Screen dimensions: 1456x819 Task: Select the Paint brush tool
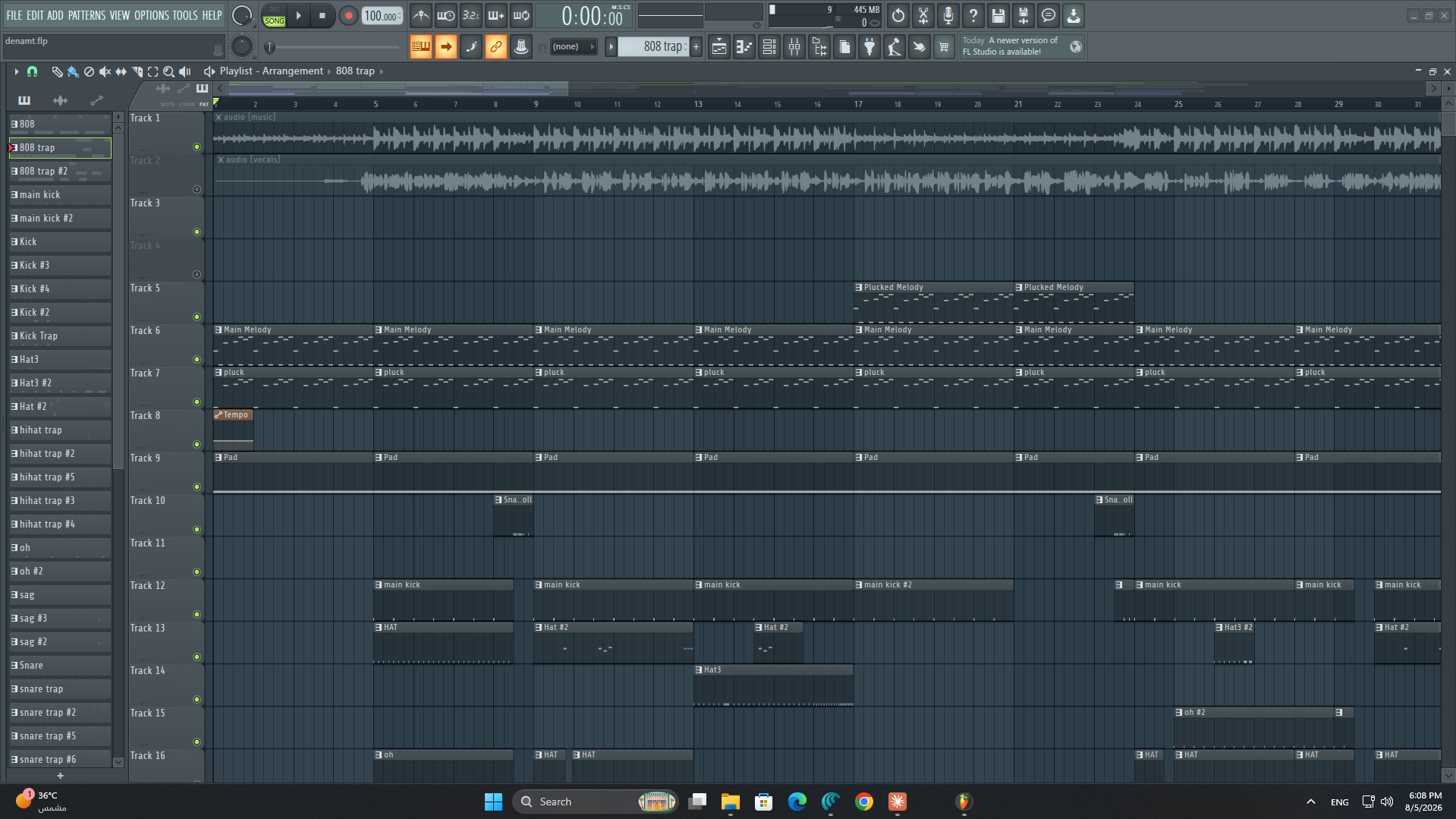click(73, 71)
